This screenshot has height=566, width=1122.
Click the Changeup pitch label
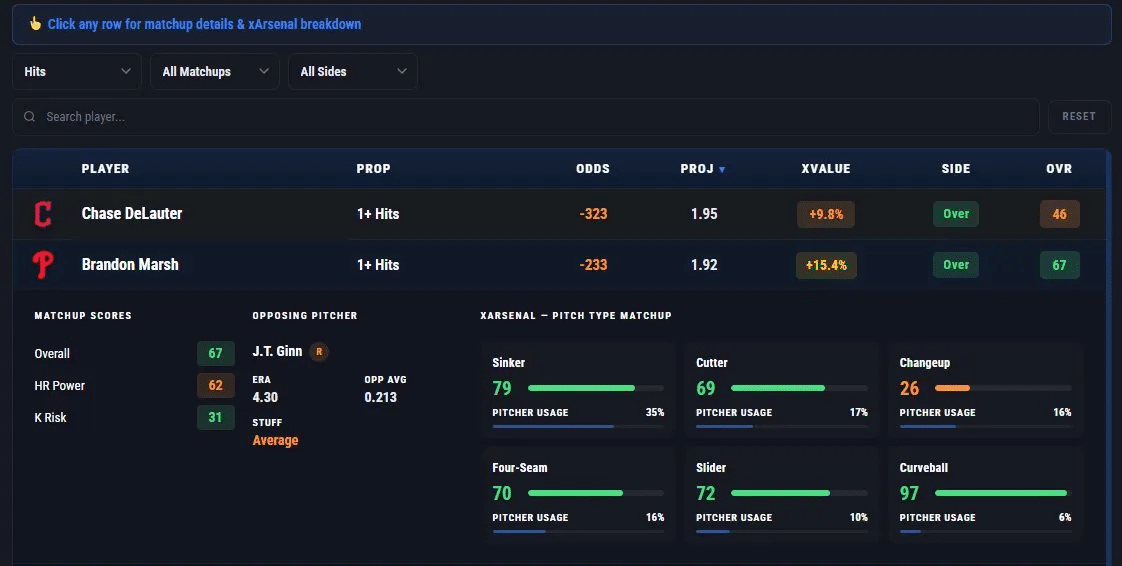click(x=925, y=363)
